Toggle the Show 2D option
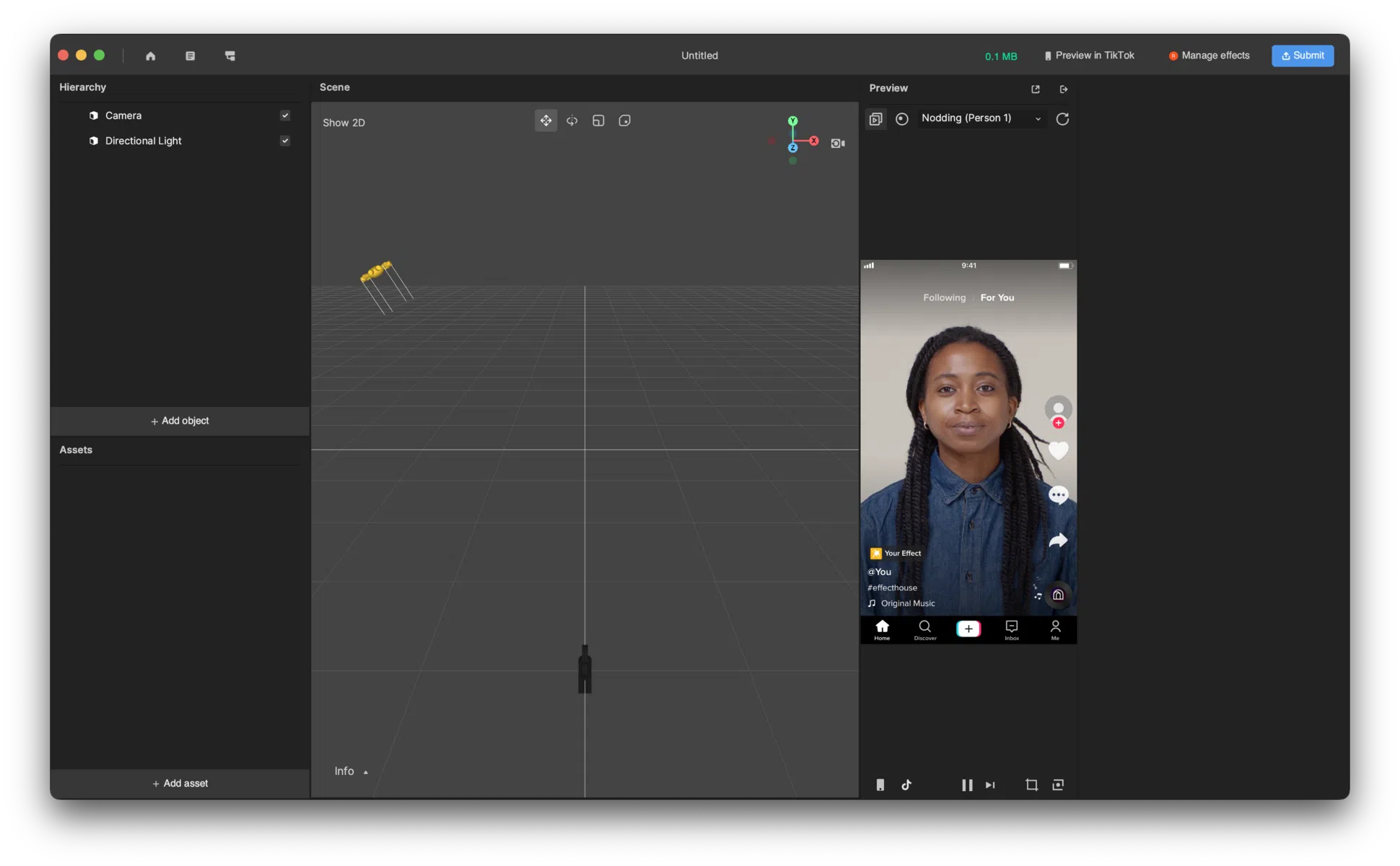The width and height of the screenshot is (1400, 866). point(344,123)
